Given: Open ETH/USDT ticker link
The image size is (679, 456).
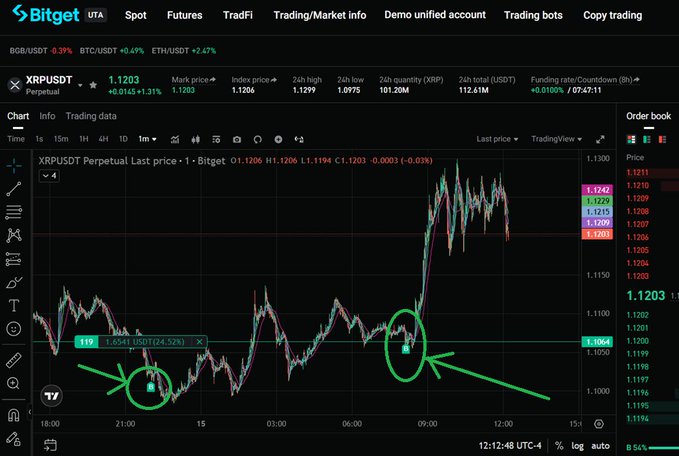Looking at the screenshot, I should click(x=184, y=51).
